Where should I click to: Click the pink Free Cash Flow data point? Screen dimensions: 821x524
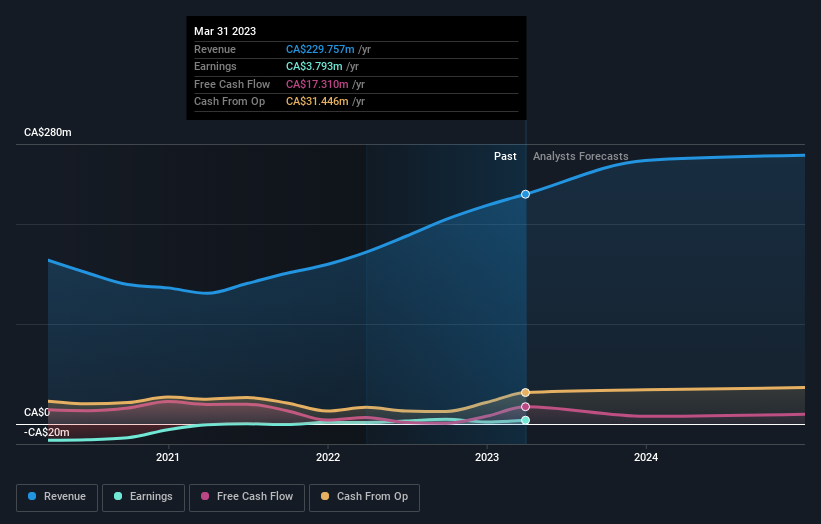pos(525,407)
